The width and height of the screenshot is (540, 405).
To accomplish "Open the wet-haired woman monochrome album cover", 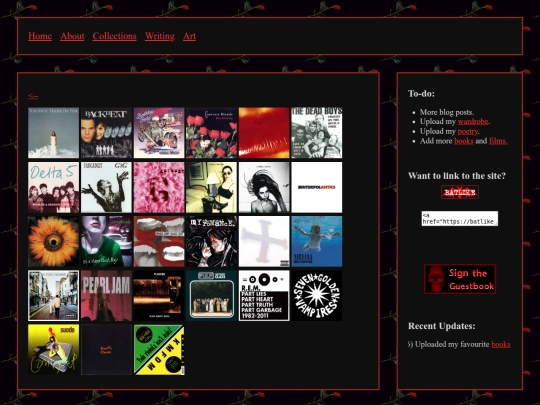I will click(264, 187).
